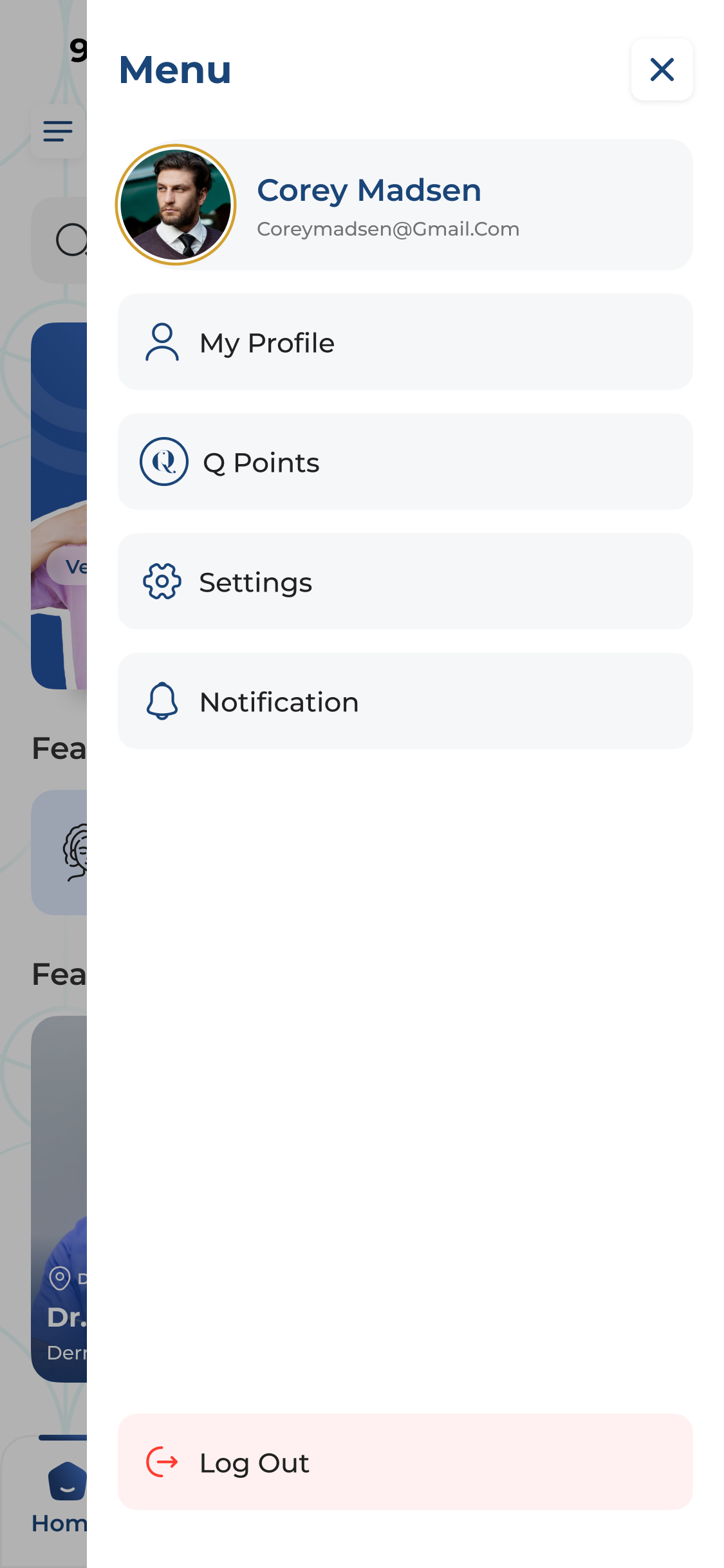Tap the featured face-outline category card
This screenshot has width=724, height=1568.
(59, 852)
